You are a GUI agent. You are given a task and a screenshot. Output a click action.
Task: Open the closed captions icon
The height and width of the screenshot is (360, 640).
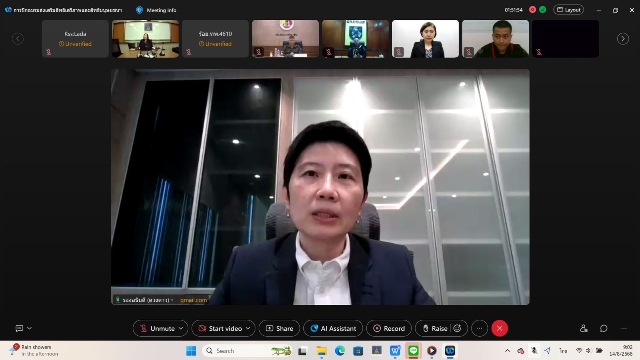19,328
